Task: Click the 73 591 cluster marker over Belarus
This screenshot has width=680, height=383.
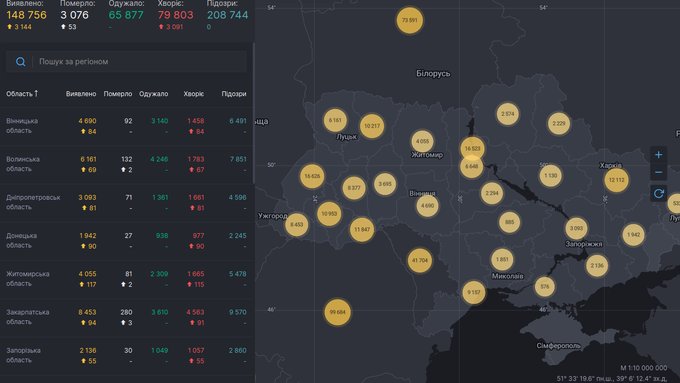Action: (x=409, y=20)
